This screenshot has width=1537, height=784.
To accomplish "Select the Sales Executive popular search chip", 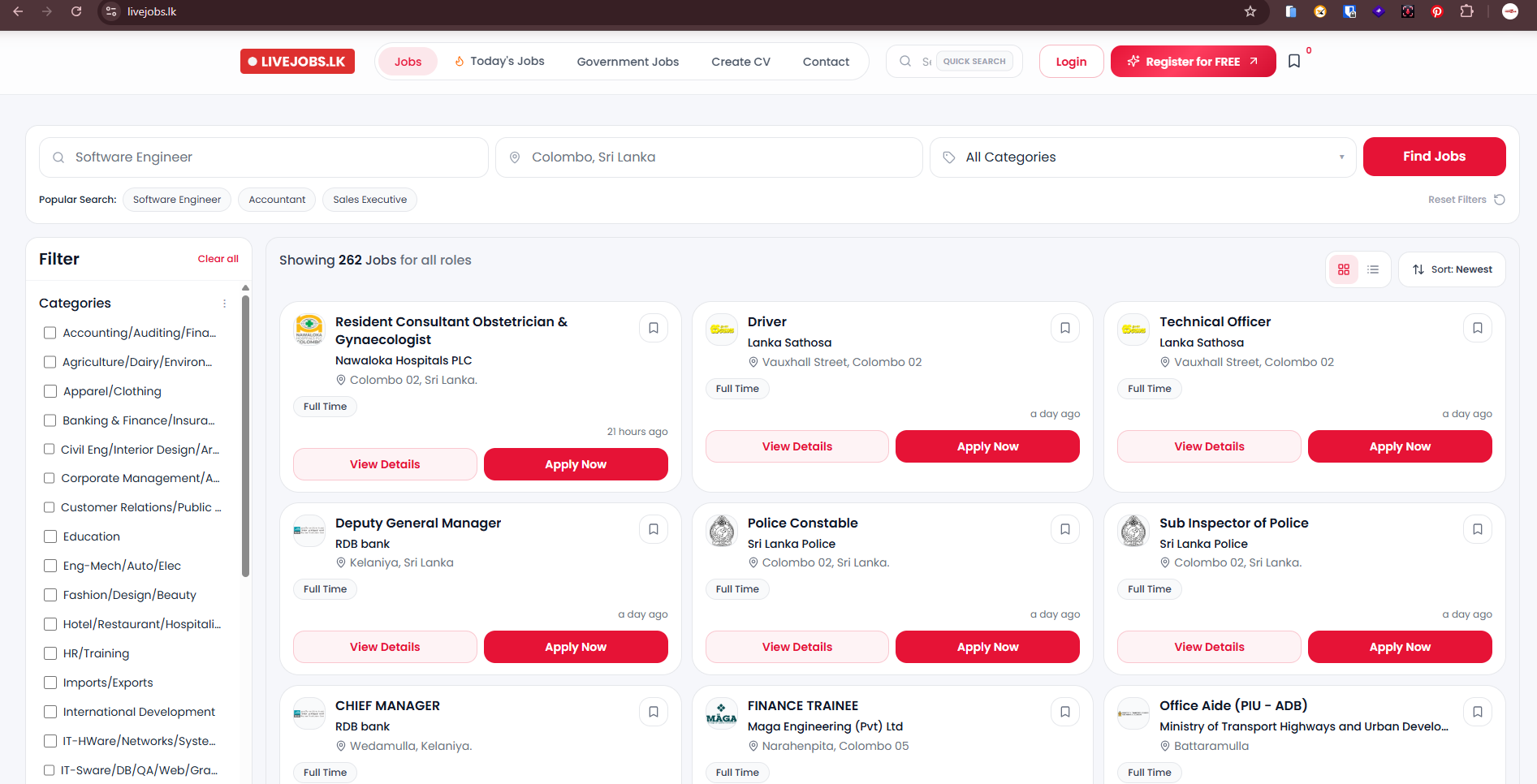I will point(369,200).
